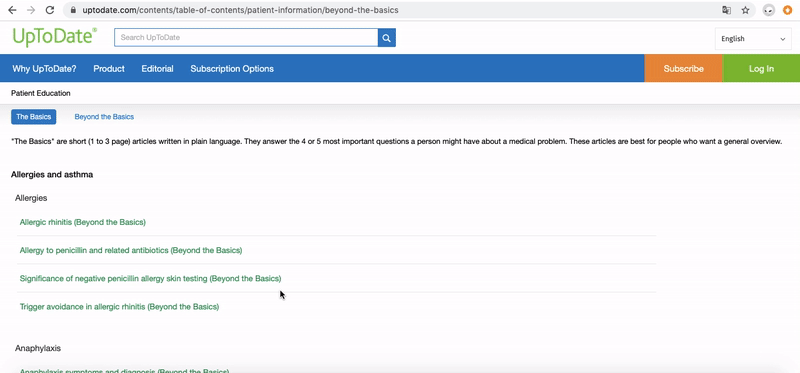
Task: Click the orange extension icon
Action: (787, 10)
